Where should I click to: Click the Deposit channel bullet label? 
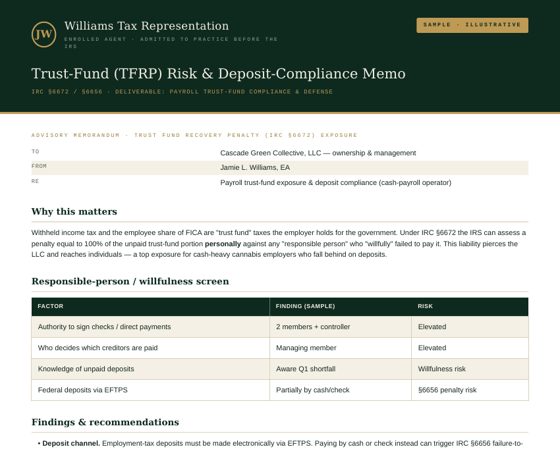tap(71, 443)
